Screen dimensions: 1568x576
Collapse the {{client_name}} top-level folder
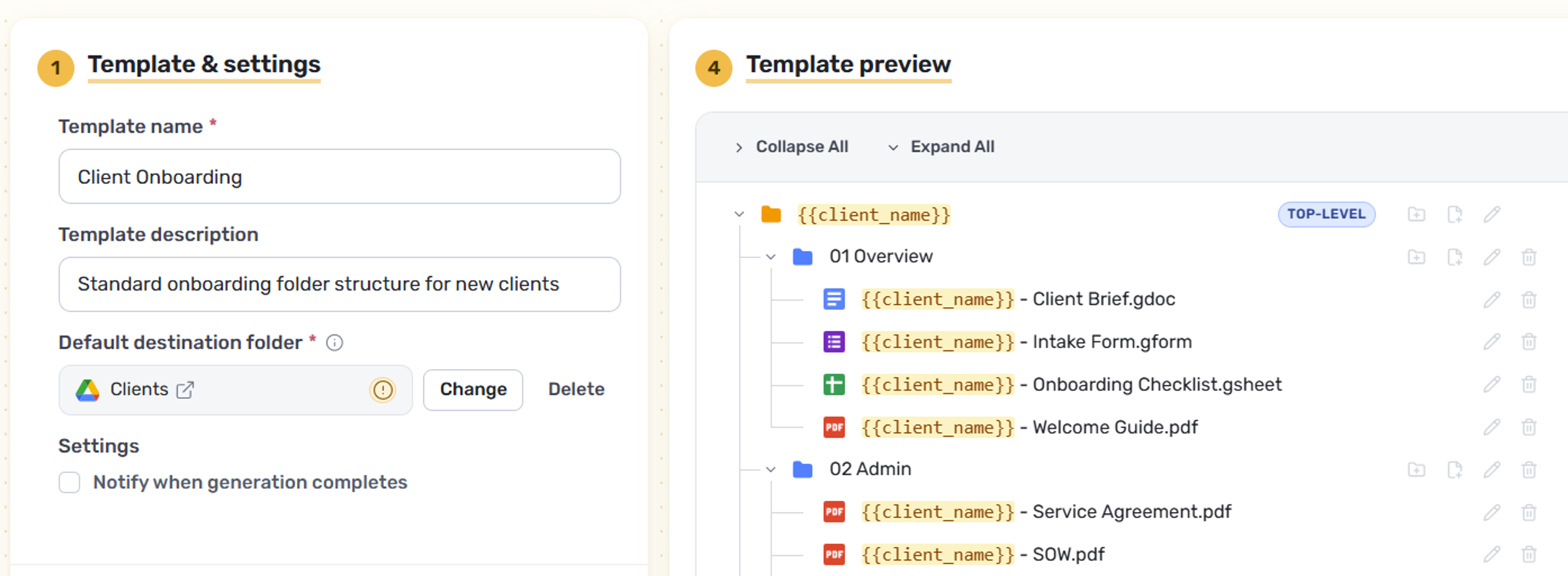[x=739, y=214]
